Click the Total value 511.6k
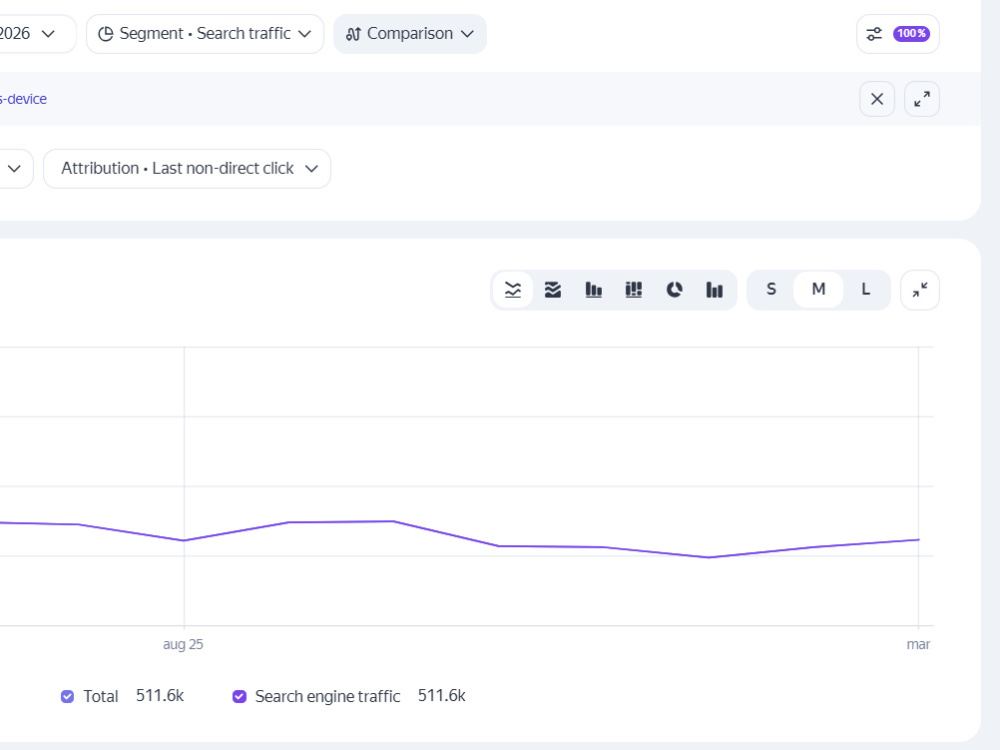 coord(159,696)
